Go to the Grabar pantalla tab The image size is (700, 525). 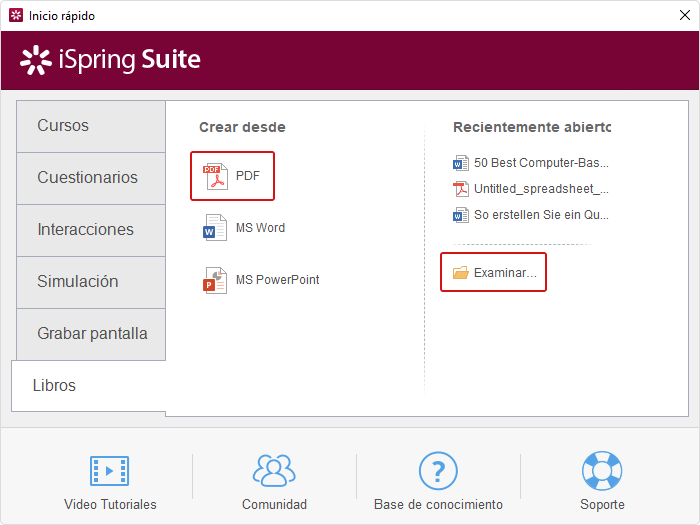tap(91, 334)
